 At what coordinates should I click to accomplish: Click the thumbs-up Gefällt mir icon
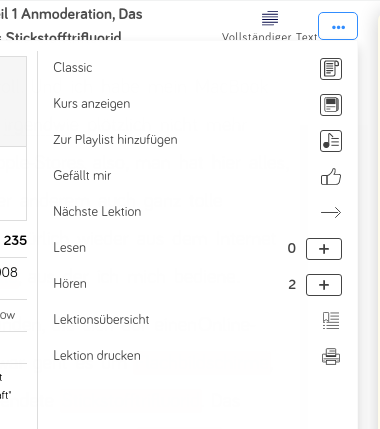331,177
